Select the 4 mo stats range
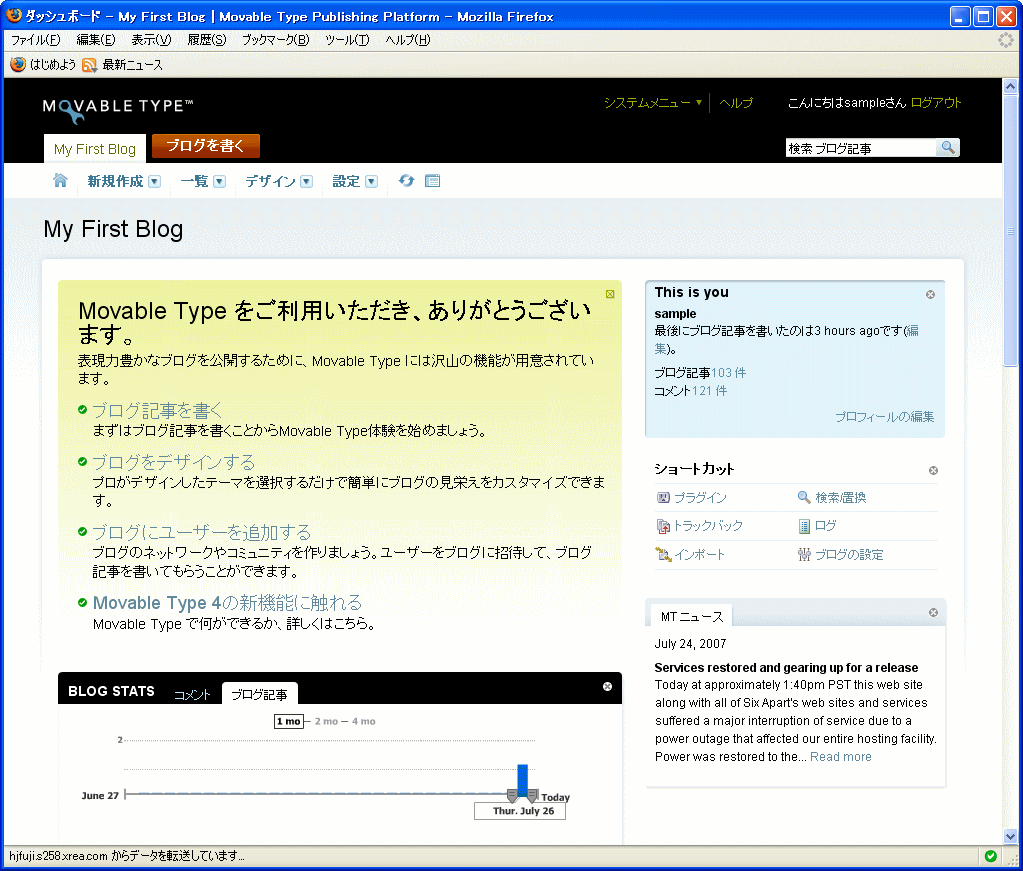Image resolution: width=1023 pixels, height=871 pixels. pyautogui.click(x=363, y=721)
